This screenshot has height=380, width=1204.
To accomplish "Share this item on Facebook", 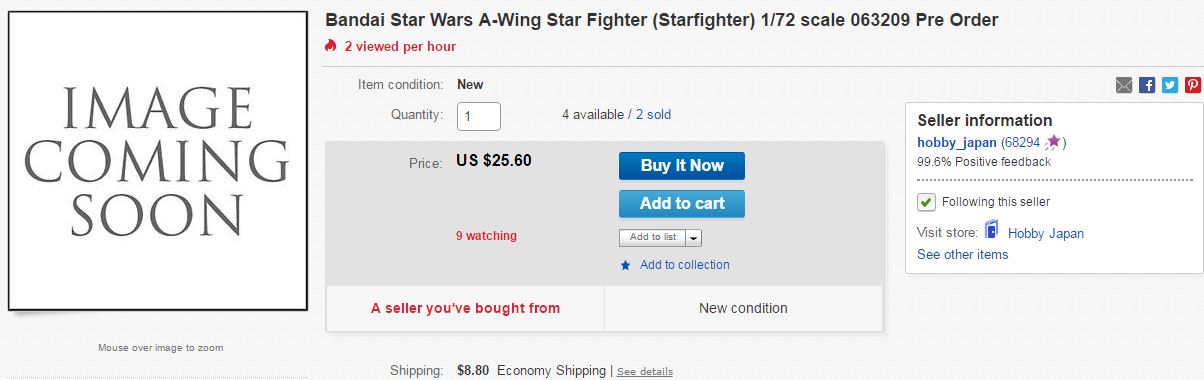I will click(1147, 86).
